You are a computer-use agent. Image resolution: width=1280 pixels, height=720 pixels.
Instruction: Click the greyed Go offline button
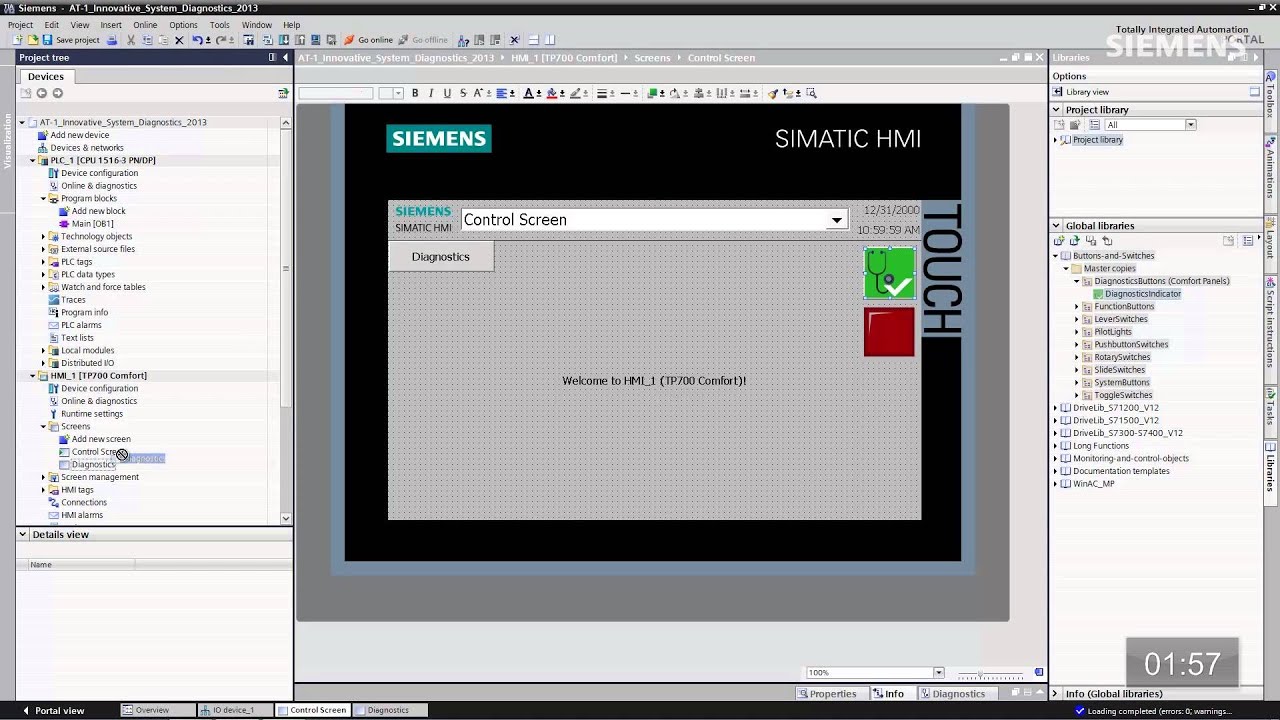coord(423,40)
